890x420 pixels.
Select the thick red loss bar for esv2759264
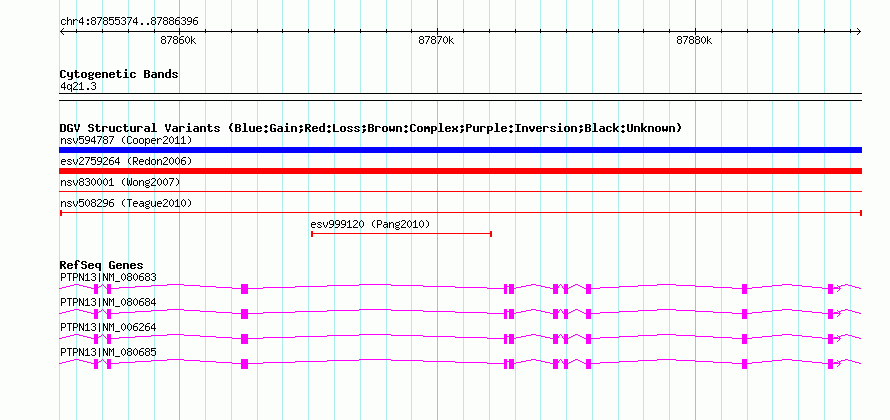[x=460, y=171]
